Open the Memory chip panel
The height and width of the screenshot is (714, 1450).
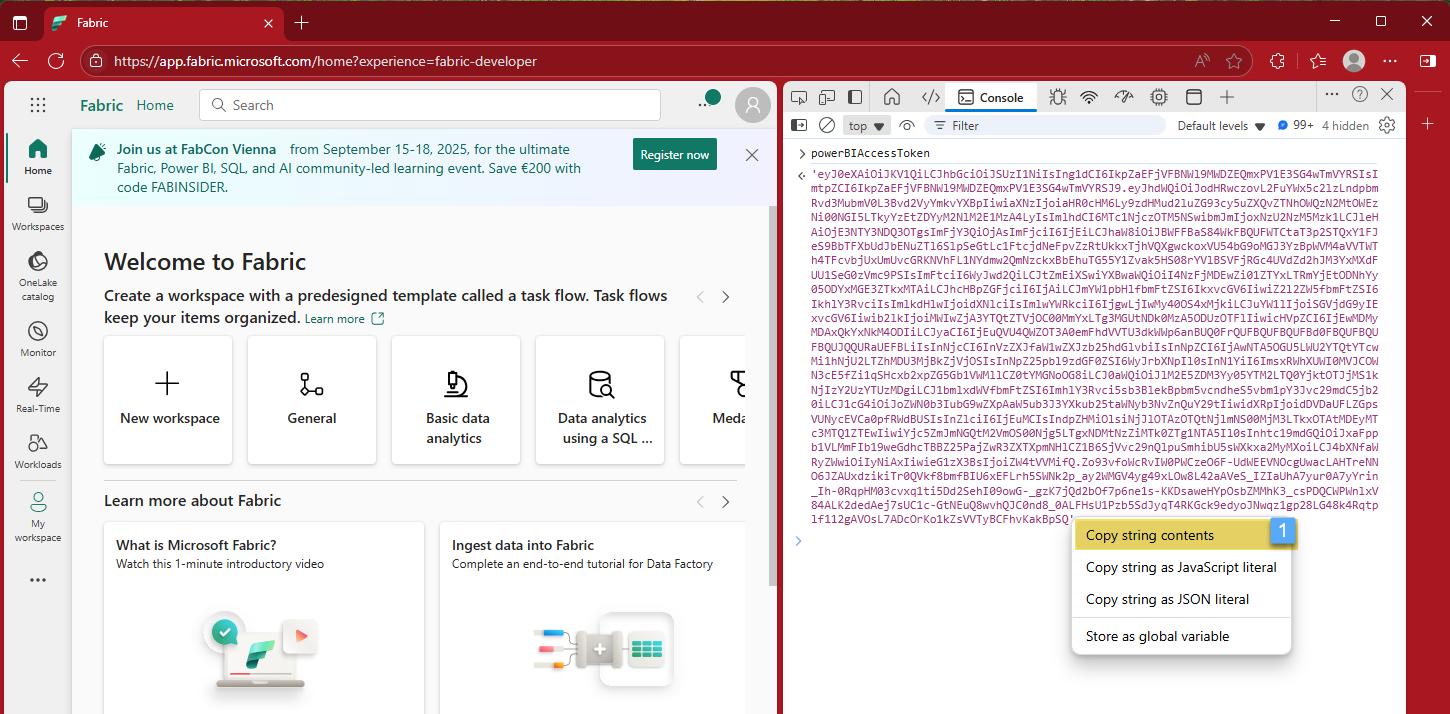pyautogui.click(x=1159, y=97)
